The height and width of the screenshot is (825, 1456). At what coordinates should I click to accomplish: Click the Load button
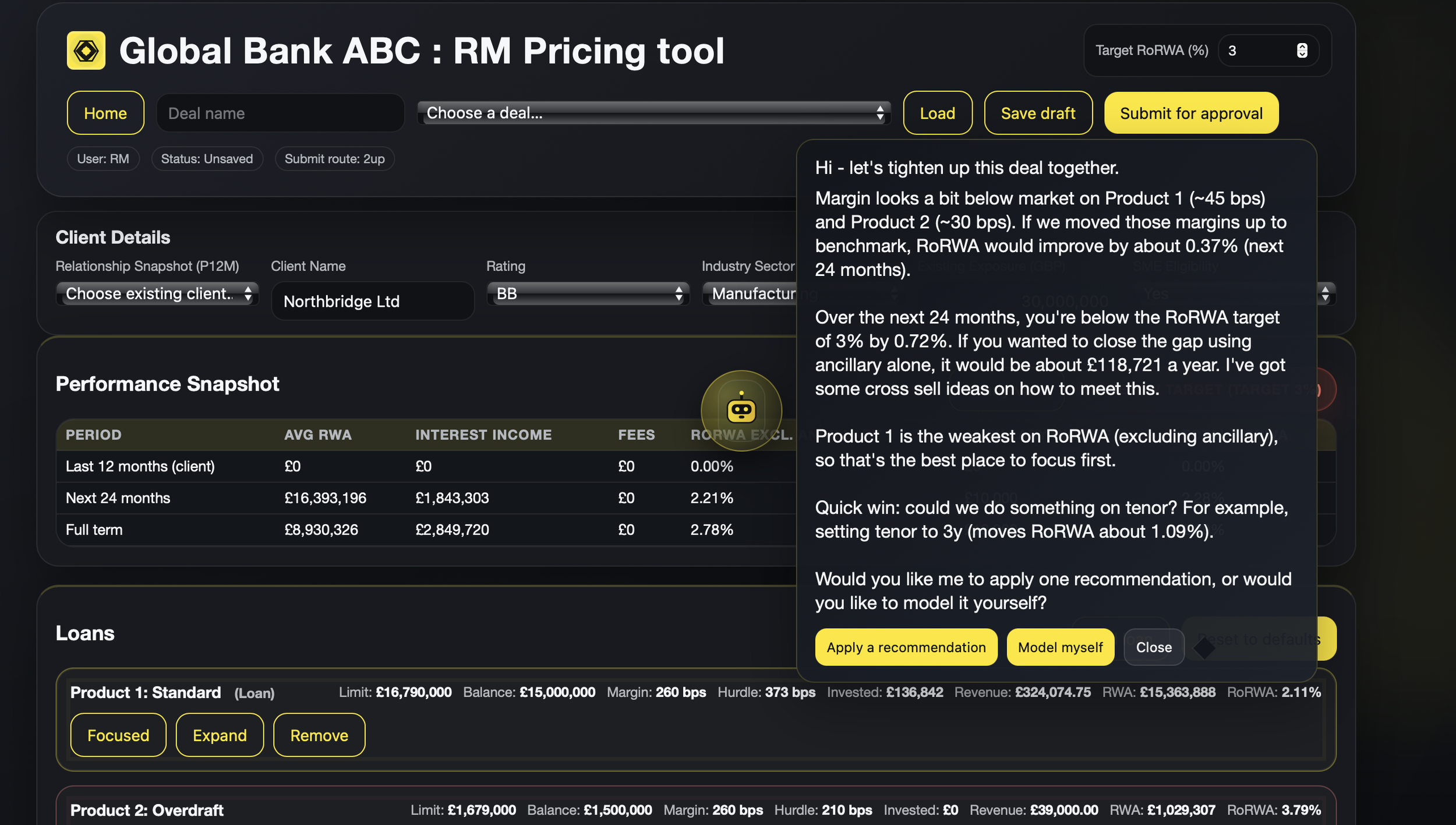[937, 113]
